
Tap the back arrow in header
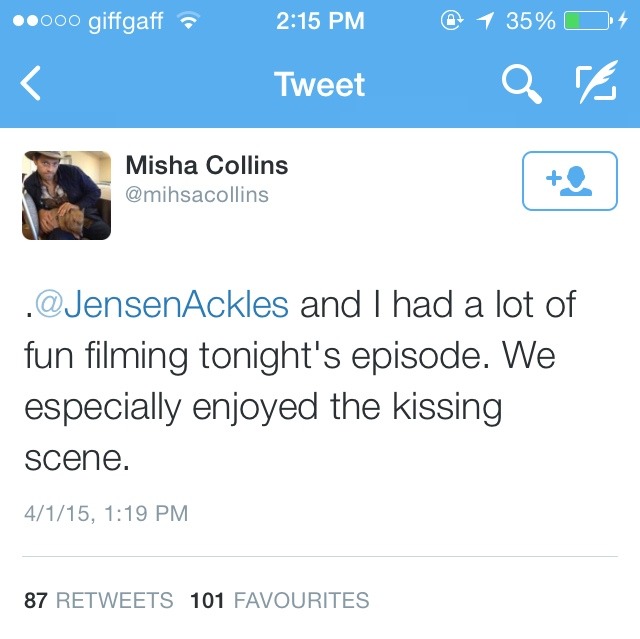coord(31,83)
